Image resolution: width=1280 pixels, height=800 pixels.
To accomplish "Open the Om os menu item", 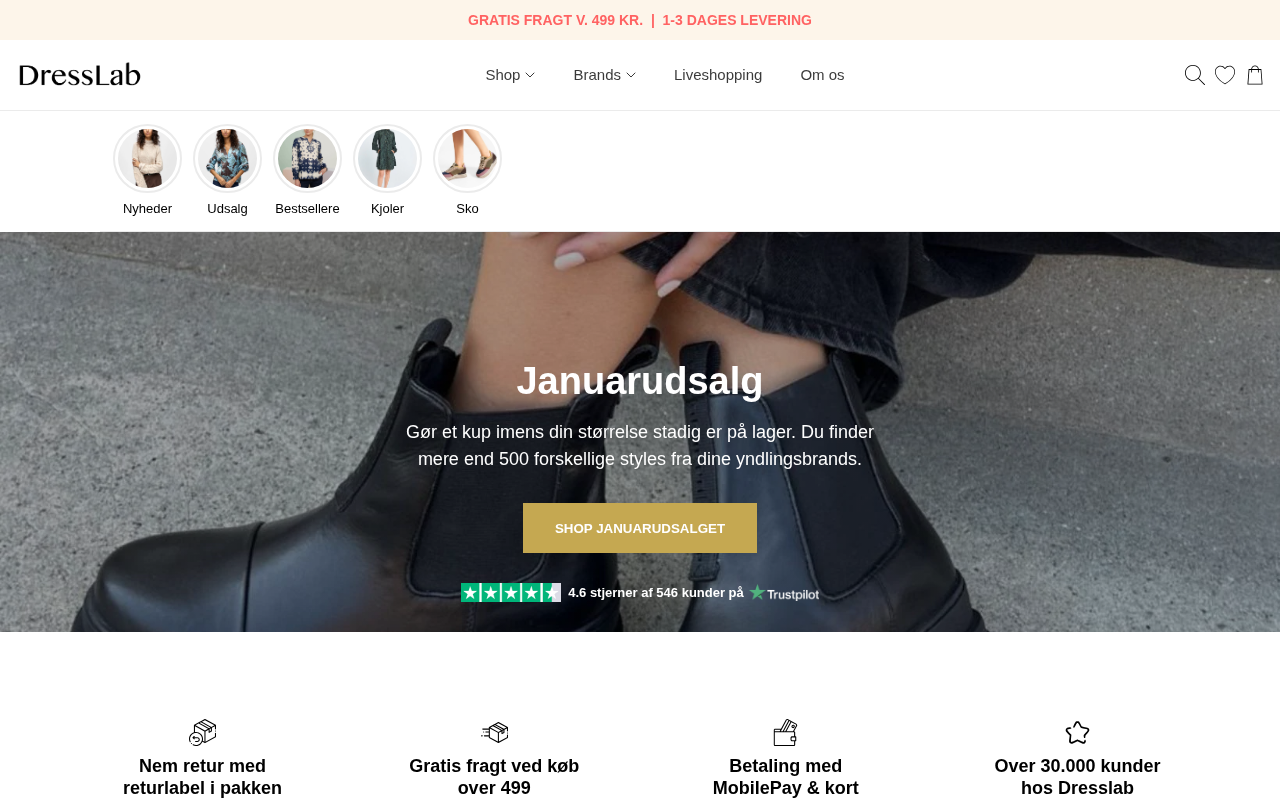I will click(x=822, y=75).
